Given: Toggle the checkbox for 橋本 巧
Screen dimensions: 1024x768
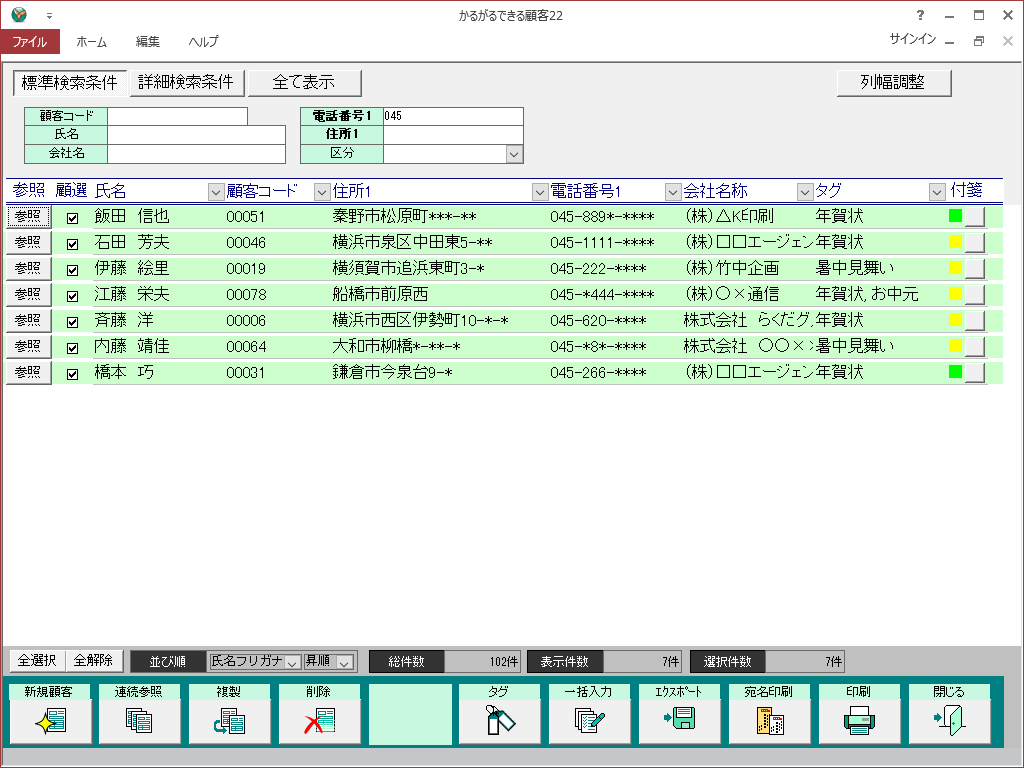Looking at the screenshot, I should coord(72,374).
